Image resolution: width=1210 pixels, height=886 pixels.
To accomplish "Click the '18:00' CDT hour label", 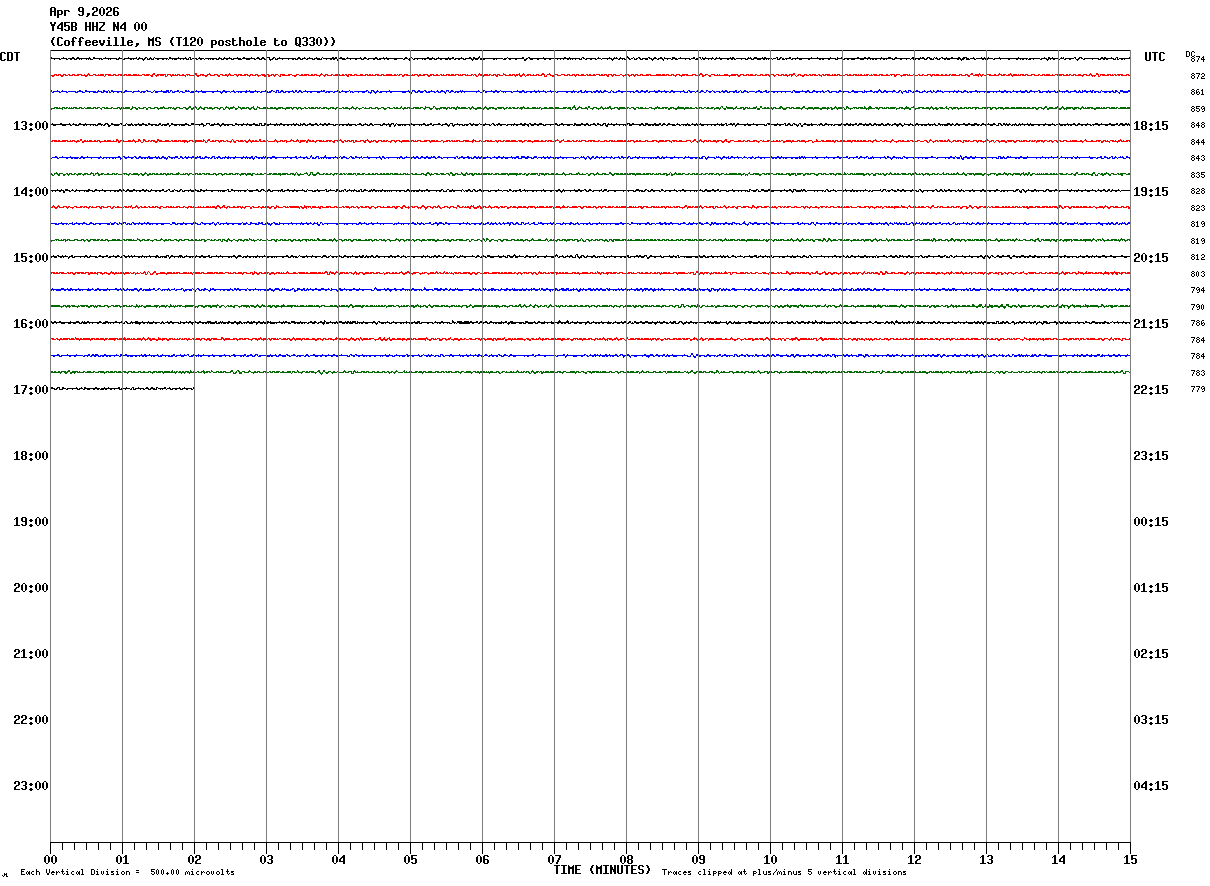I will [30, 456].
